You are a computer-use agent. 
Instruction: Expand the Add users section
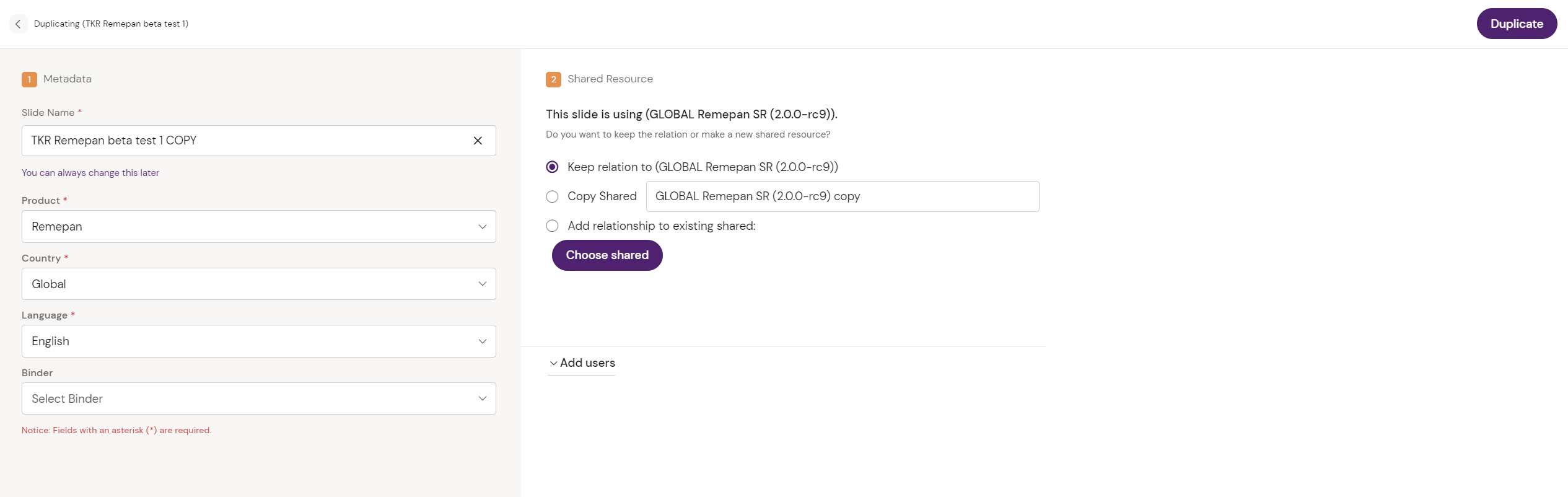click(587, 363)
